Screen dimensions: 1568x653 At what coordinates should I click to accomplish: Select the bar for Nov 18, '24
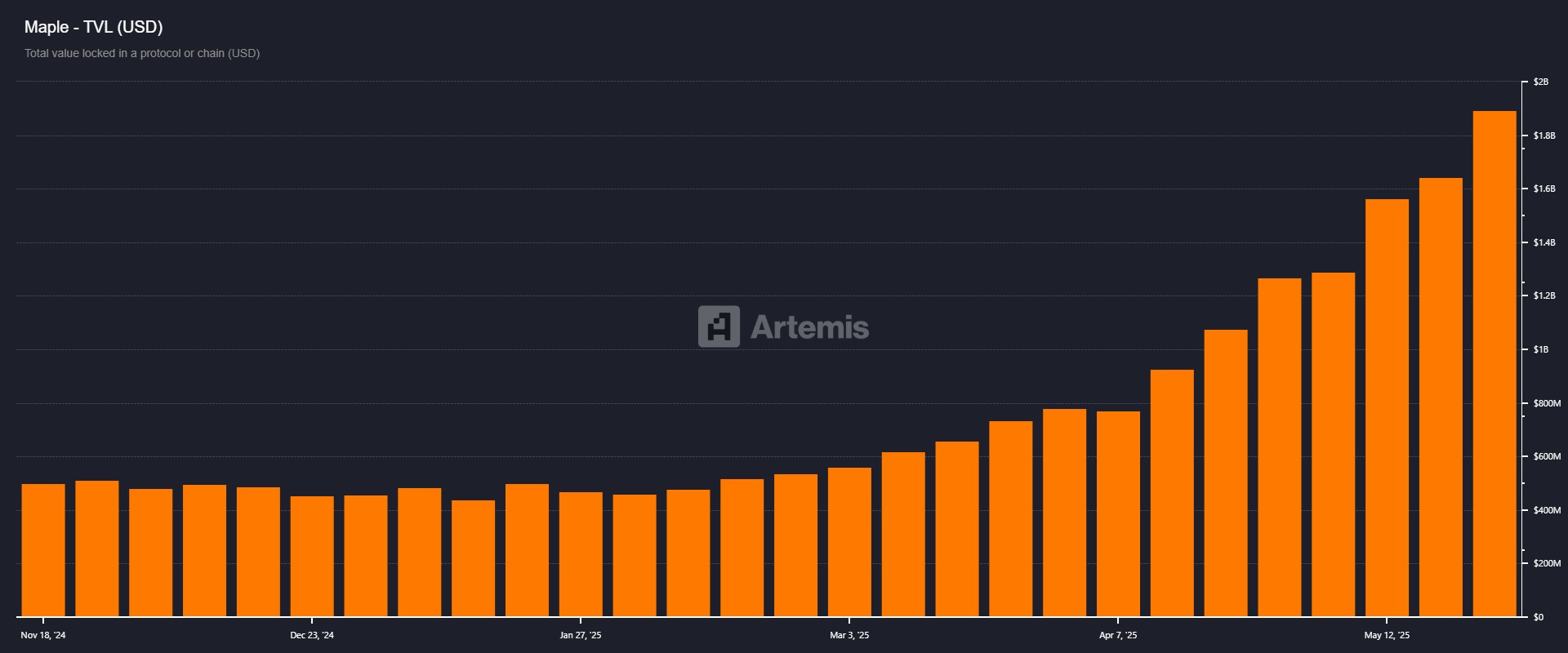pyautogui.click(x=43, y=550)
